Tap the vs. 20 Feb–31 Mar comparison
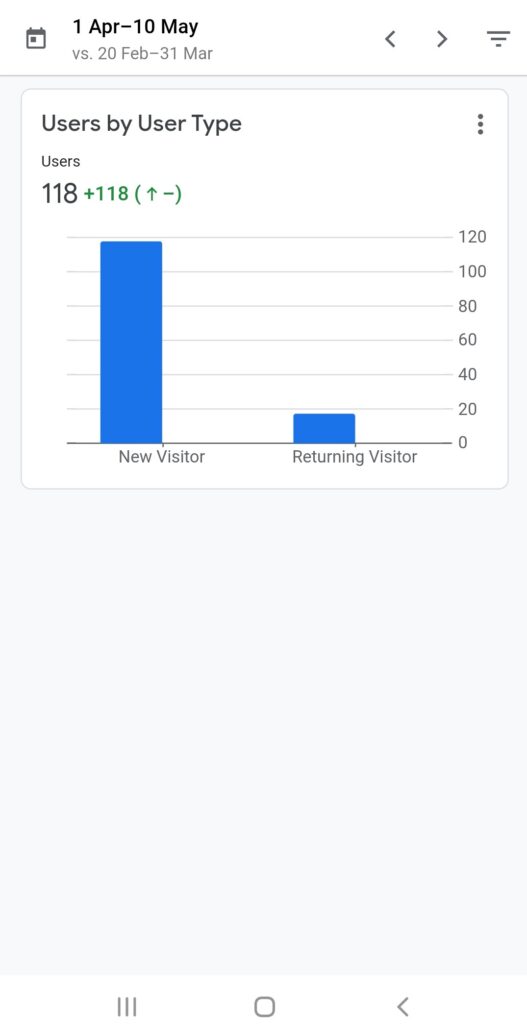 [x=142, y=54]
